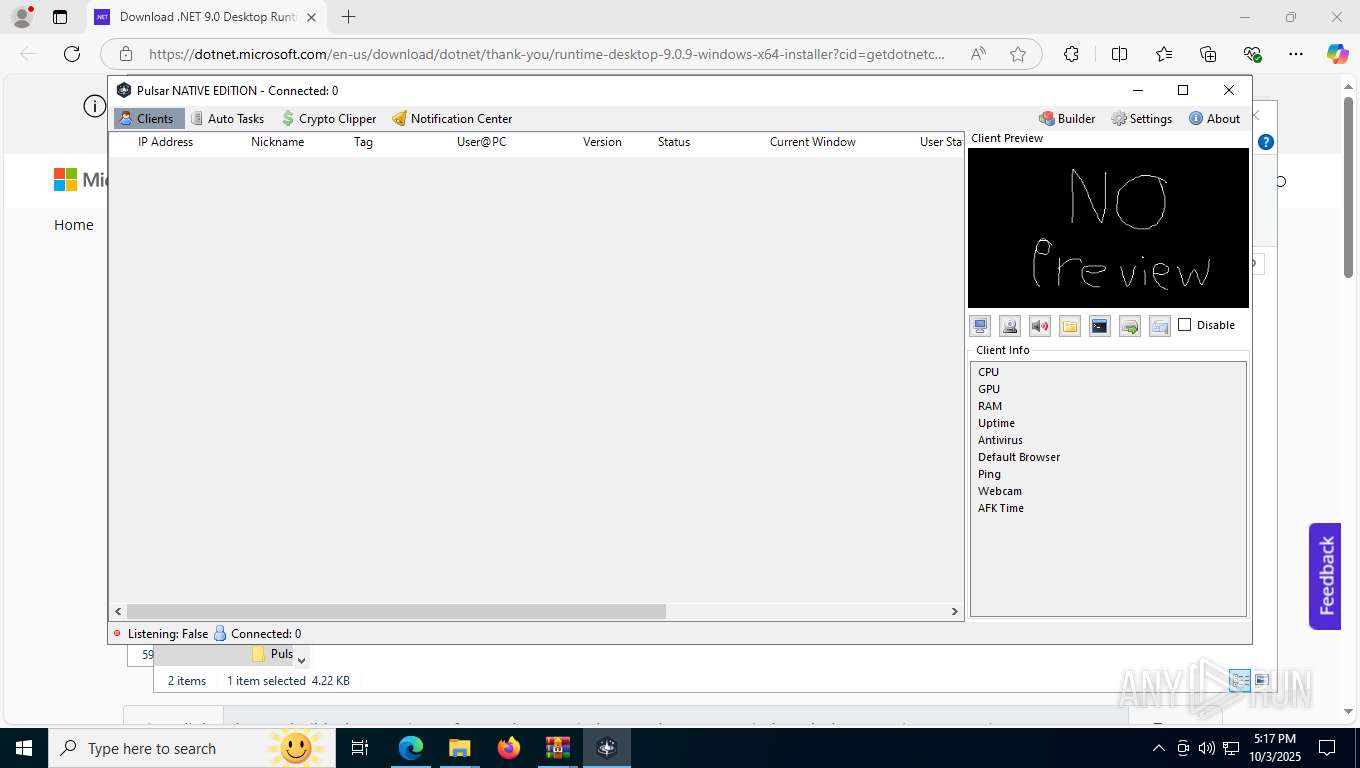
Task: Toggle Edge split screen icon
Action: coord(1120,54)
